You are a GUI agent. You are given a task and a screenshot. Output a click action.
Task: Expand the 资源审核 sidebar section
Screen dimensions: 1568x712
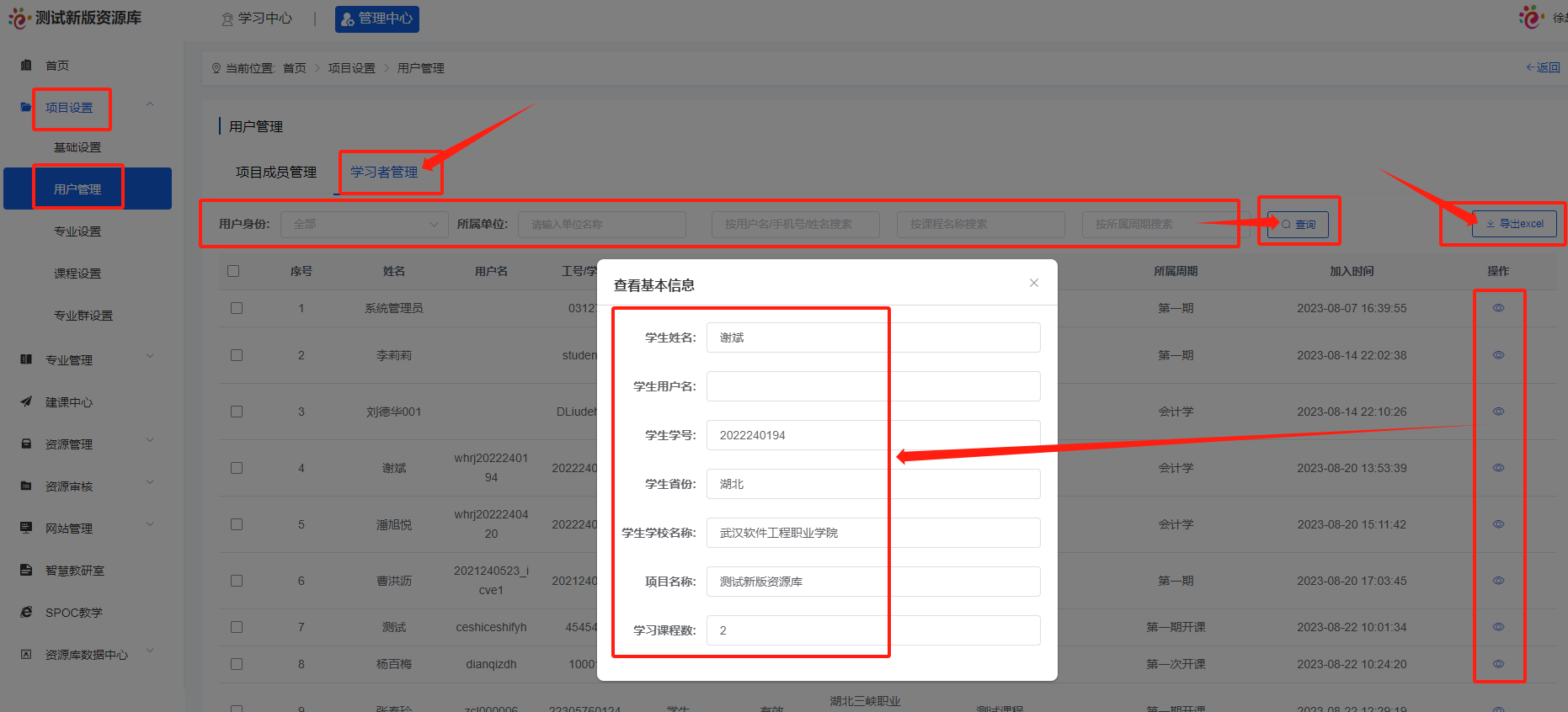pyautogui.click(x=150, y=482)
